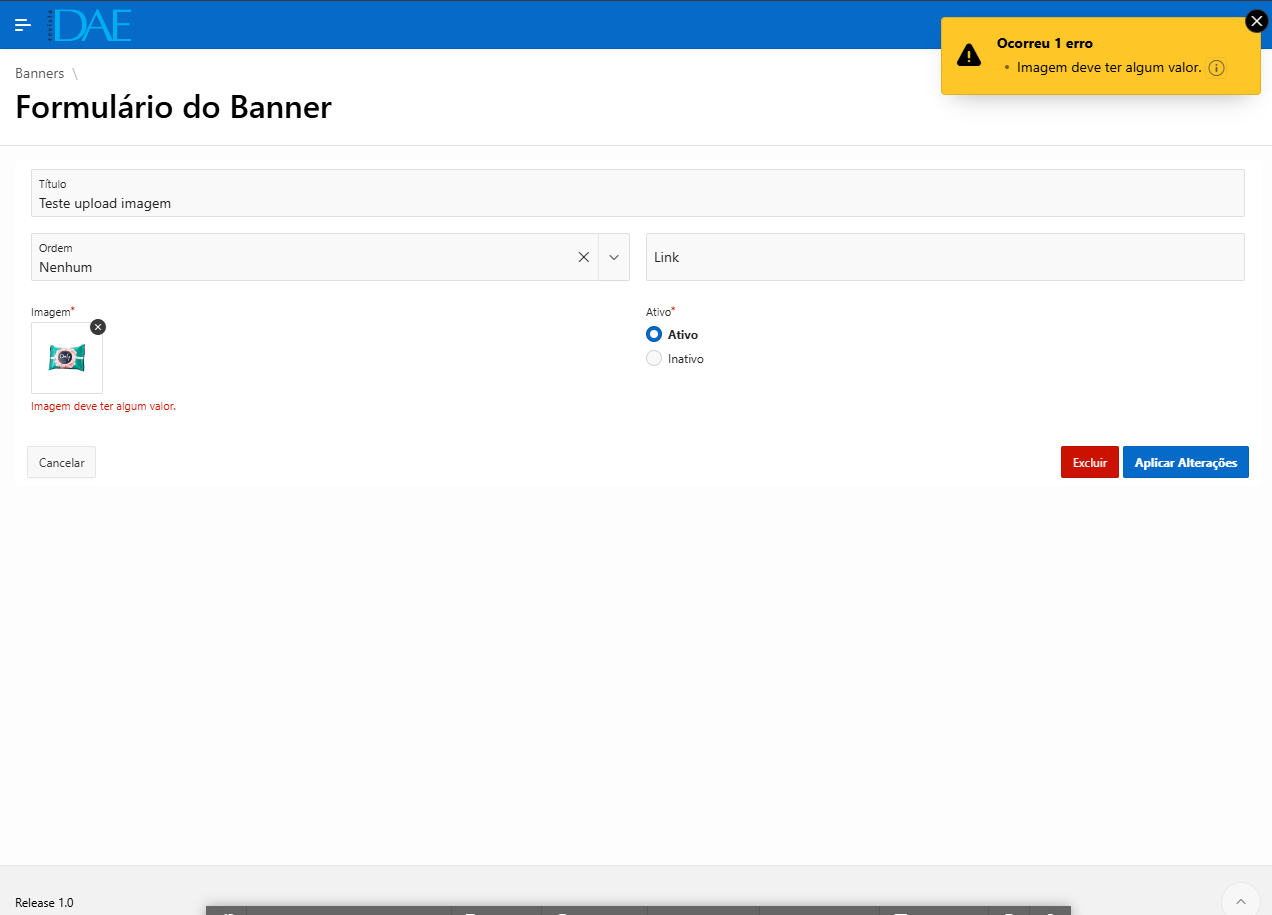Close the 'Ocorreu 1 erro' notification

coord(1256,20)
